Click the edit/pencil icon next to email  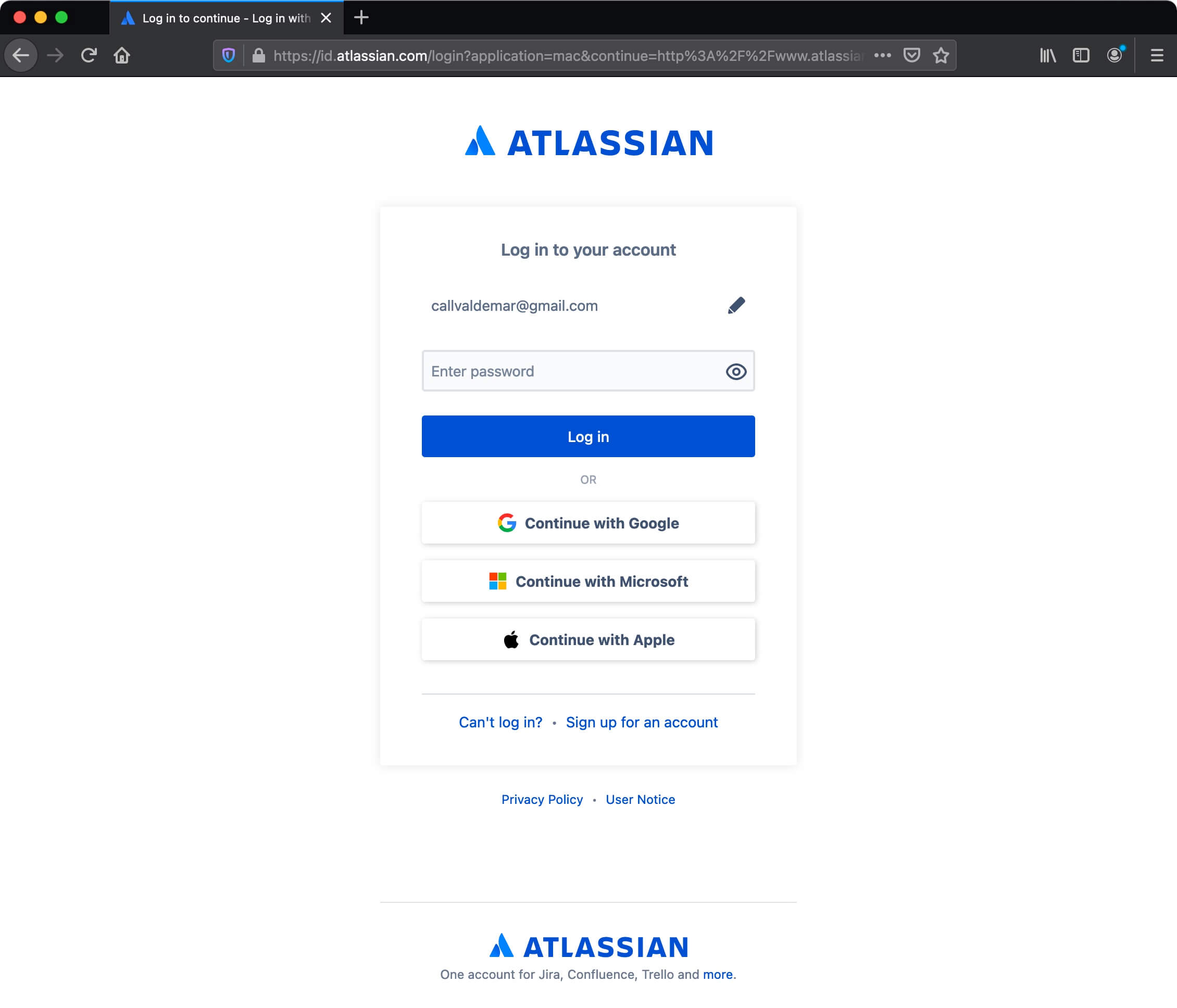click(736, 305)
